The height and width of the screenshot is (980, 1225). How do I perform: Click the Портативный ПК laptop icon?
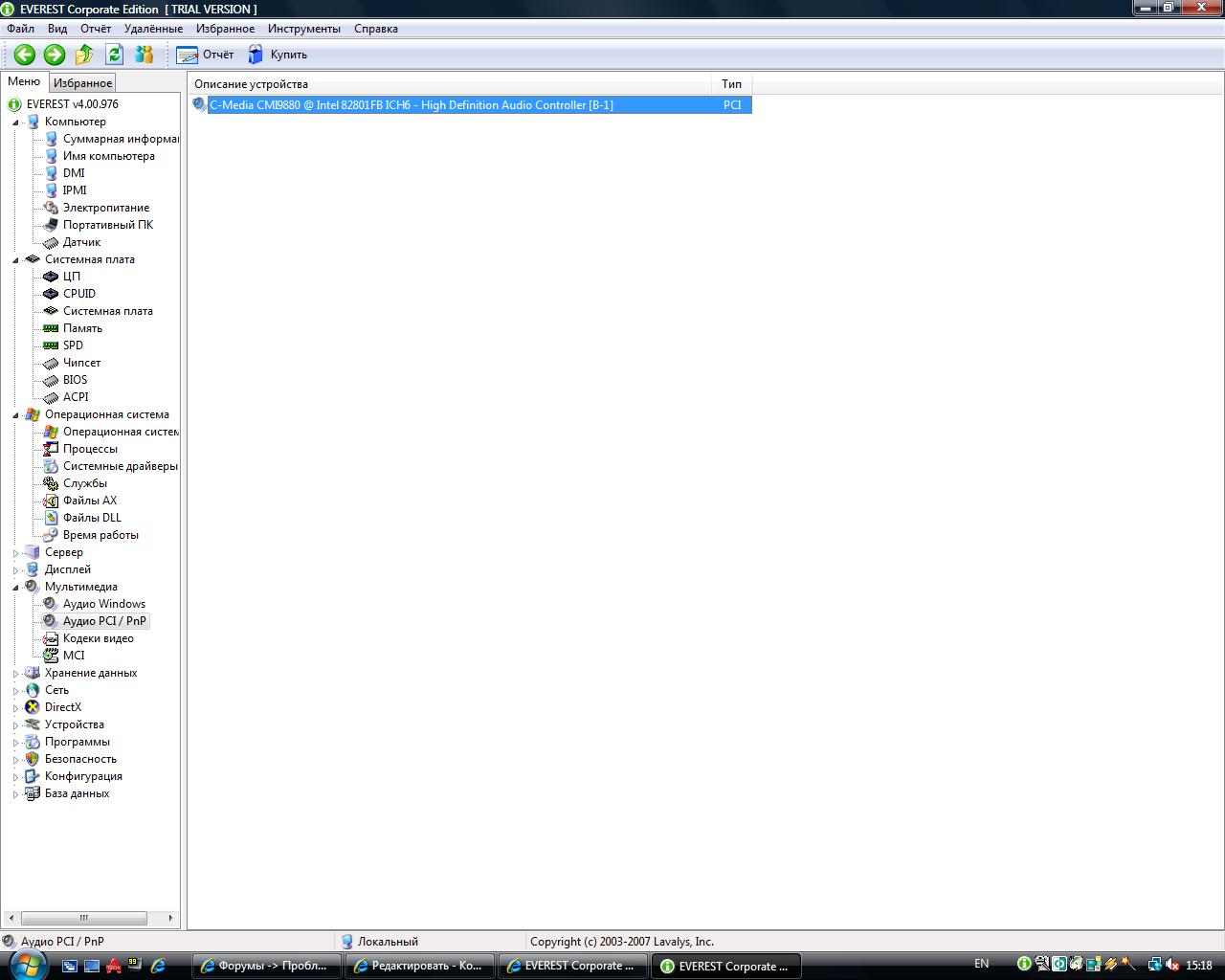click(52, 225)
